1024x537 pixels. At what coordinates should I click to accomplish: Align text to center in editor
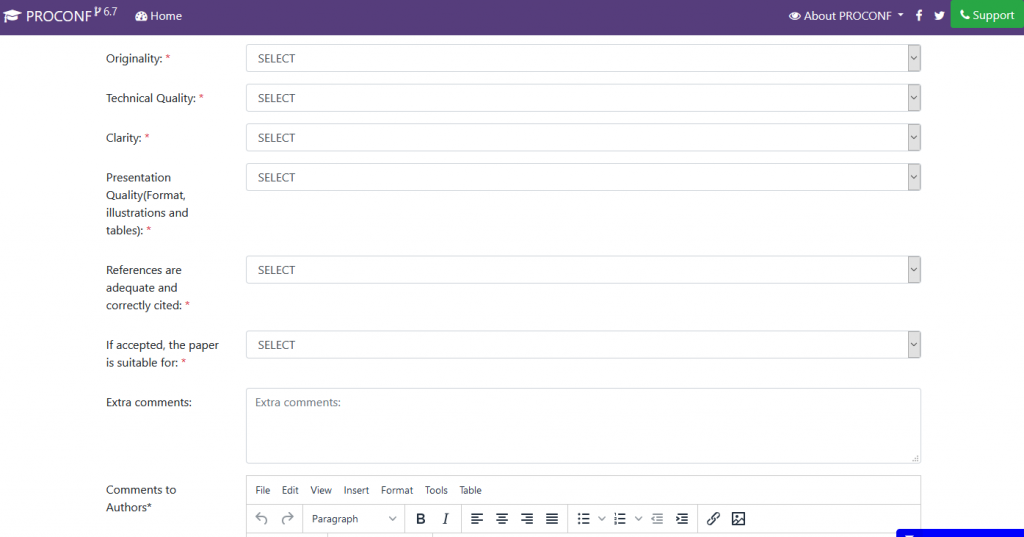click(x=502, y=519)
